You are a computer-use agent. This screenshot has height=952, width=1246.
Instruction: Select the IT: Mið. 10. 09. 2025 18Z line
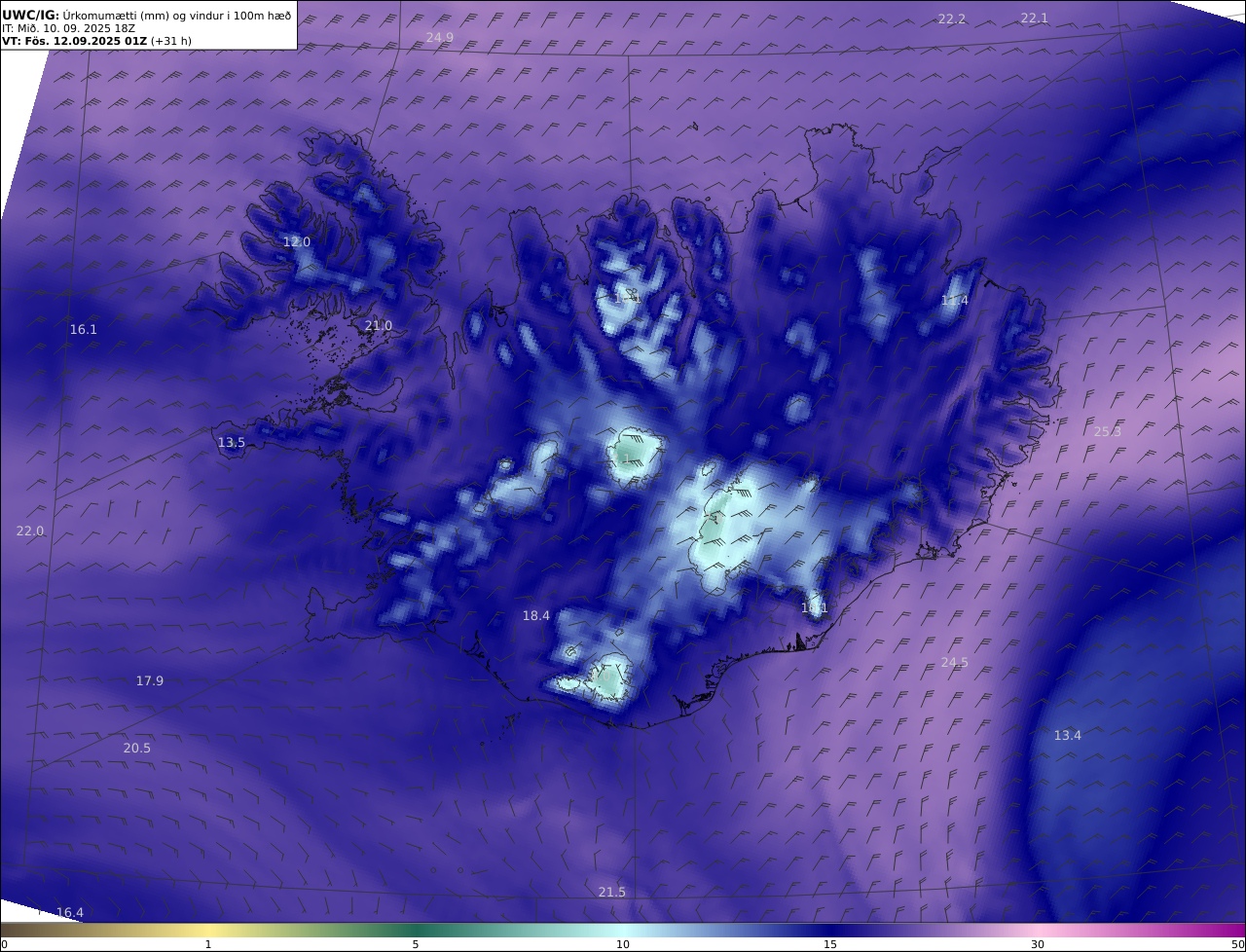[69, 28]
